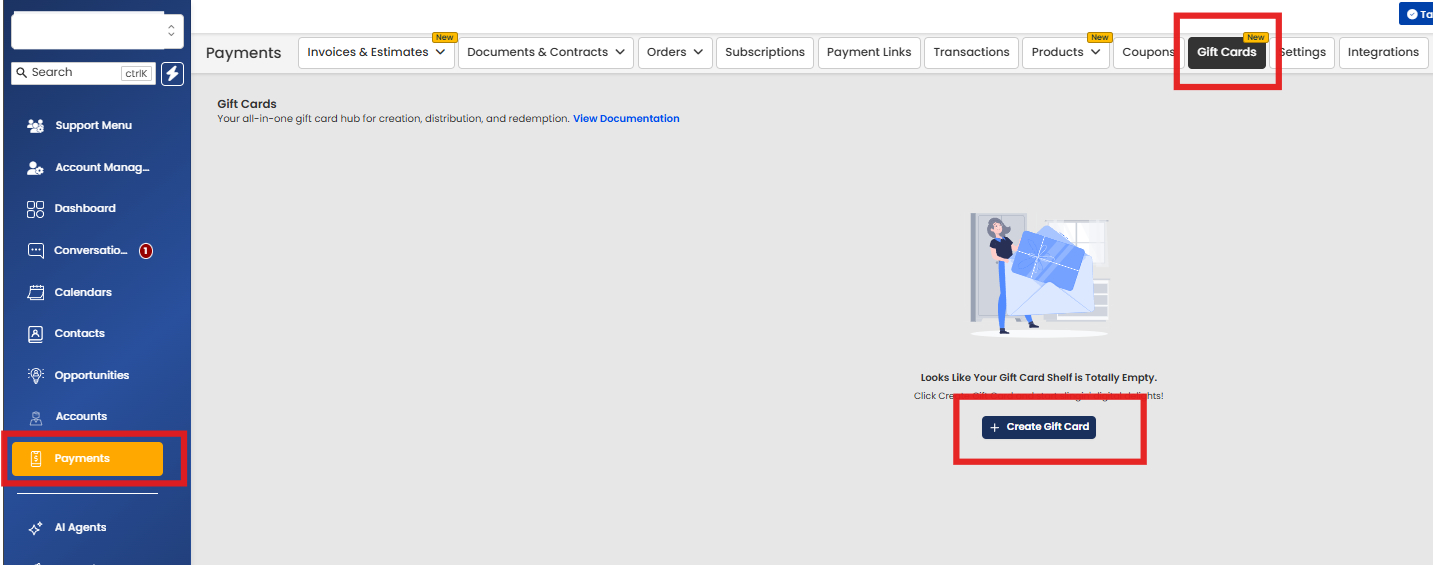Screen dimensions: 1433x565
Task: Switch to the Subscriptions tab
Action: [765, 53]
